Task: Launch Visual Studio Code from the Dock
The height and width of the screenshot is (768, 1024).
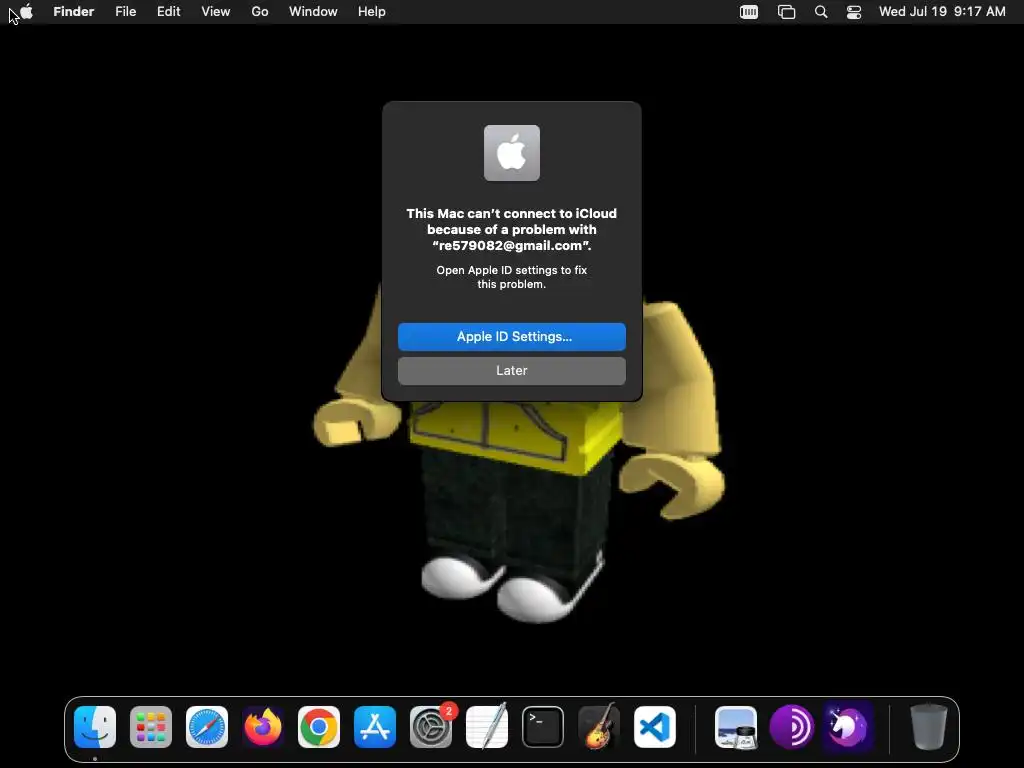Action: point(655,727)
